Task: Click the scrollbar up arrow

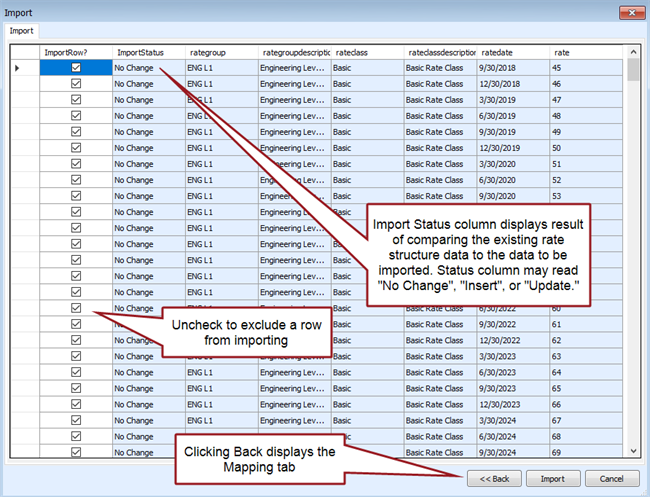Action: pos(633,51)
